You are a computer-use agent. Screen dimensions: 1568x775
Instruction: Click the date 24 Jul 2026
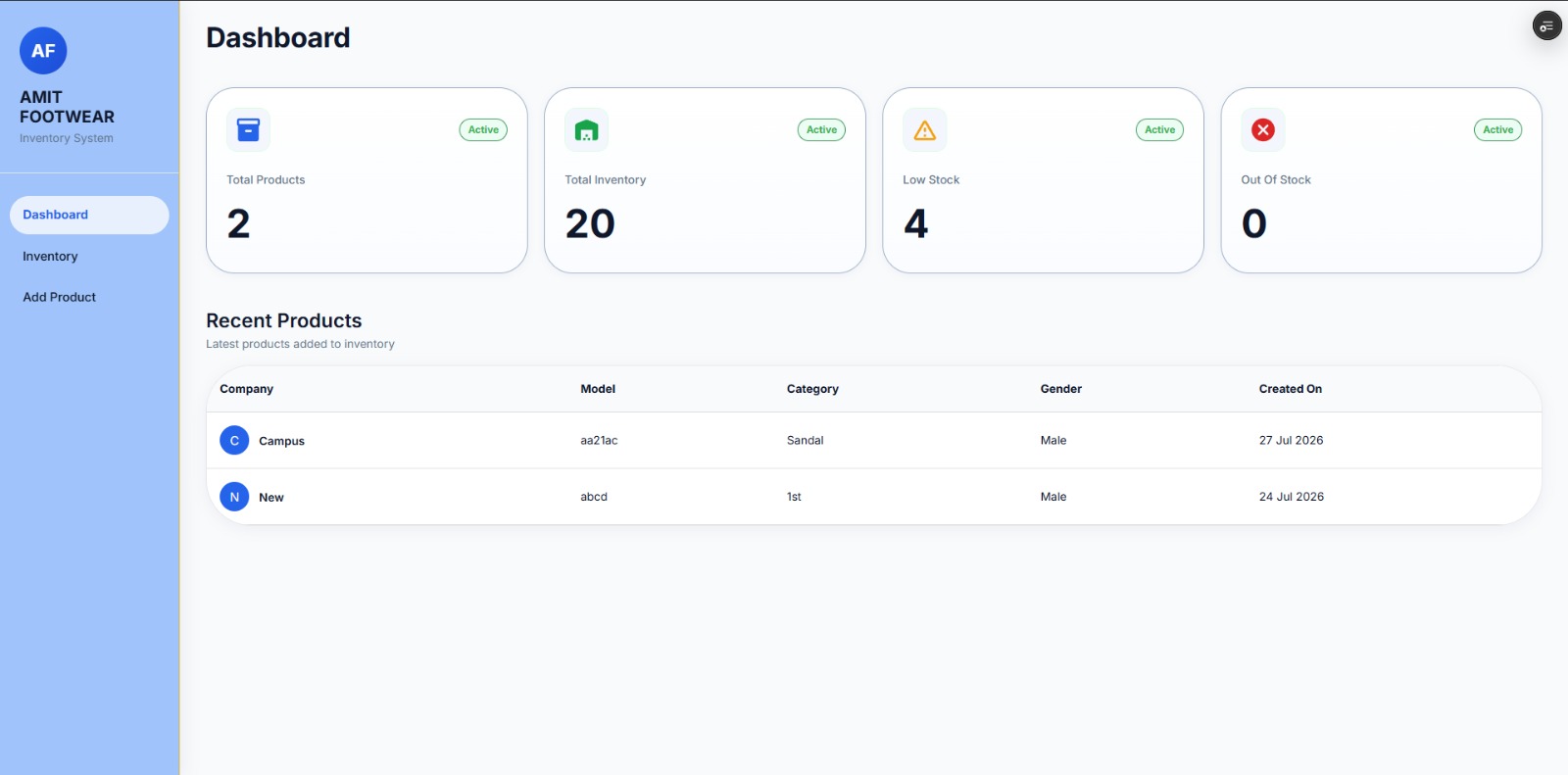(1292, 497)
